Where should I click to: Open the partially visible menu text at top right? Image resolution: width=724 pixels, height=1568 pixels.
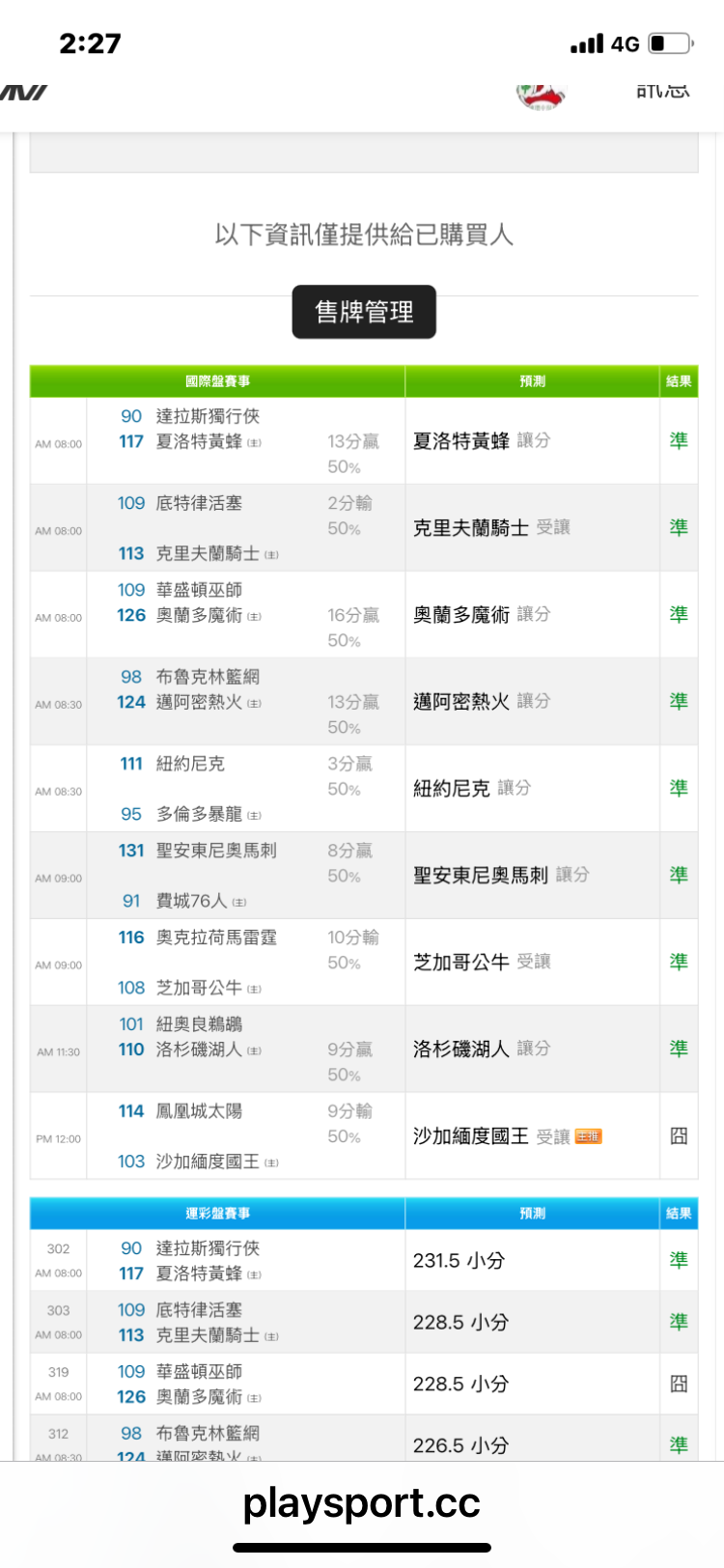pos(662,92)
